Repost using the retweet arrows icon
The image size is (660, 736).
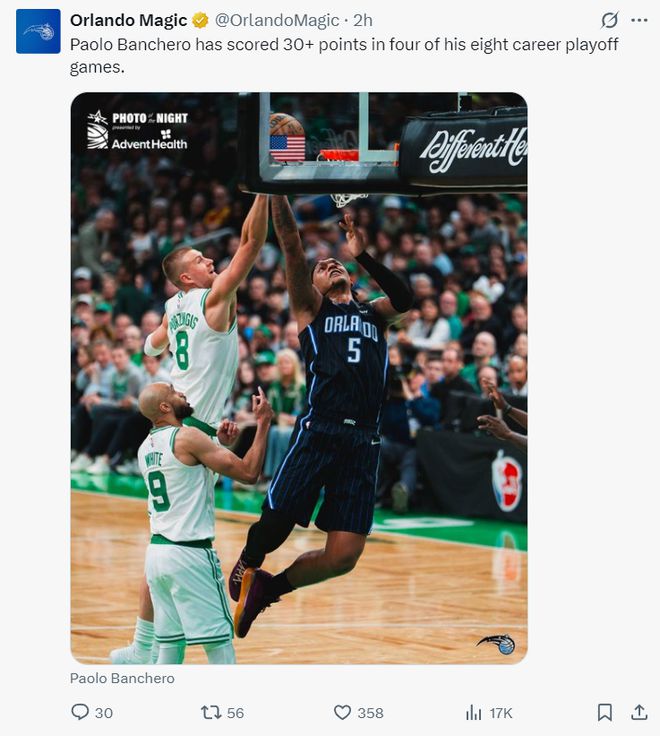pyautogui.click(x=211, y=713)
